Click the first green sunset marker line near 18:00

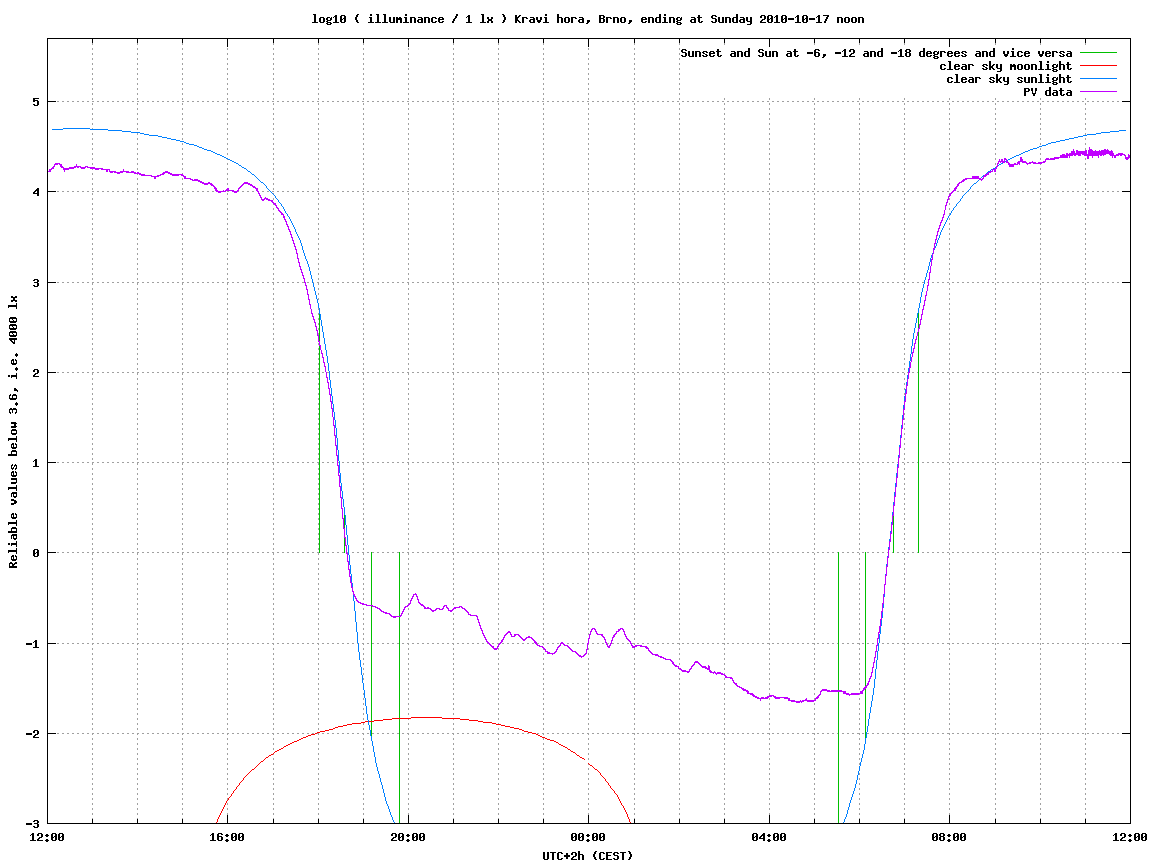click(x=319, y=433)
